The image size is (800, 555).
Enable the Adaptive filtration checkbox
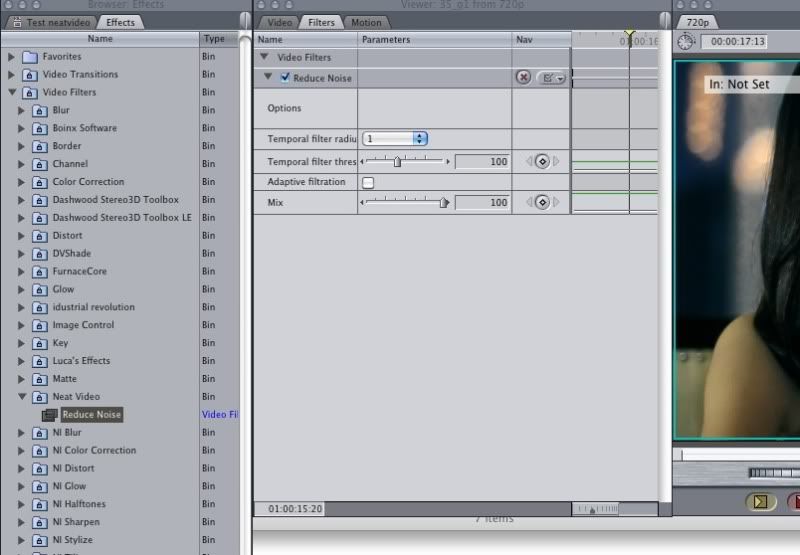coord(368,182)
